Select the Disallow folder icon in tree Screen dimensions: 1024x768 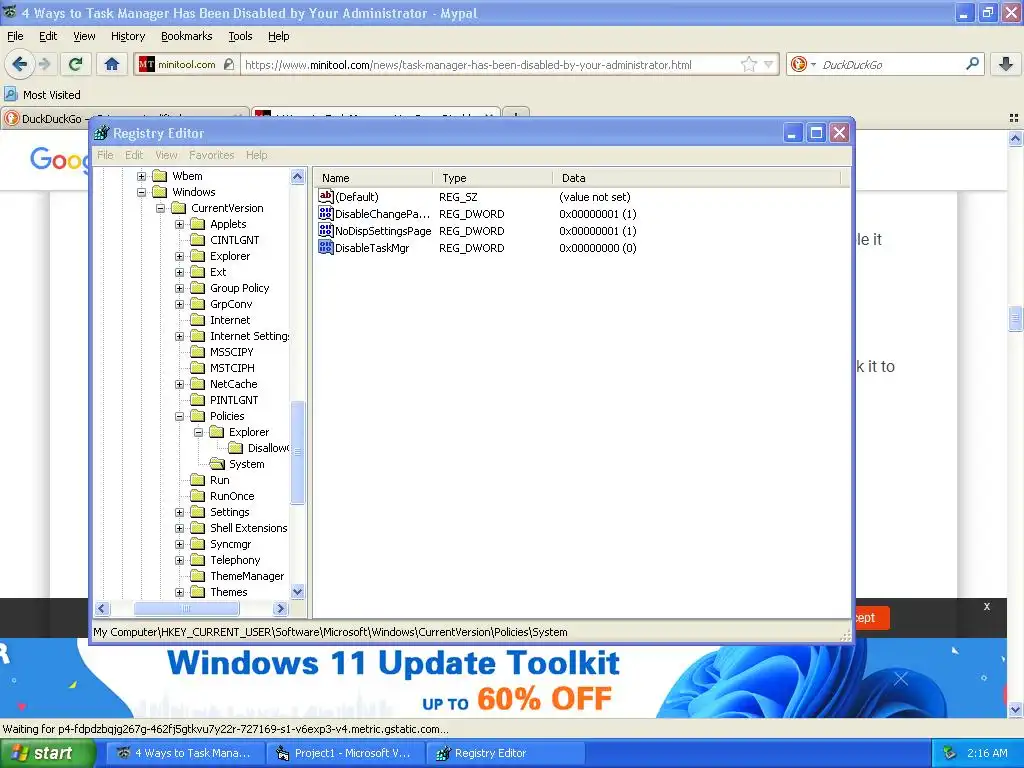click(x=236, y=448)
